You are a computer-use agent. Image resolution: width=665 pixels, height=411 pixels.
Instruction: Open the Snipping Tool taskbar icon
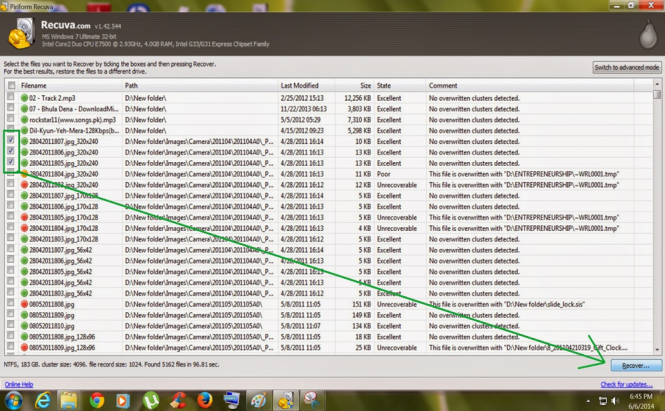(312, 400)
